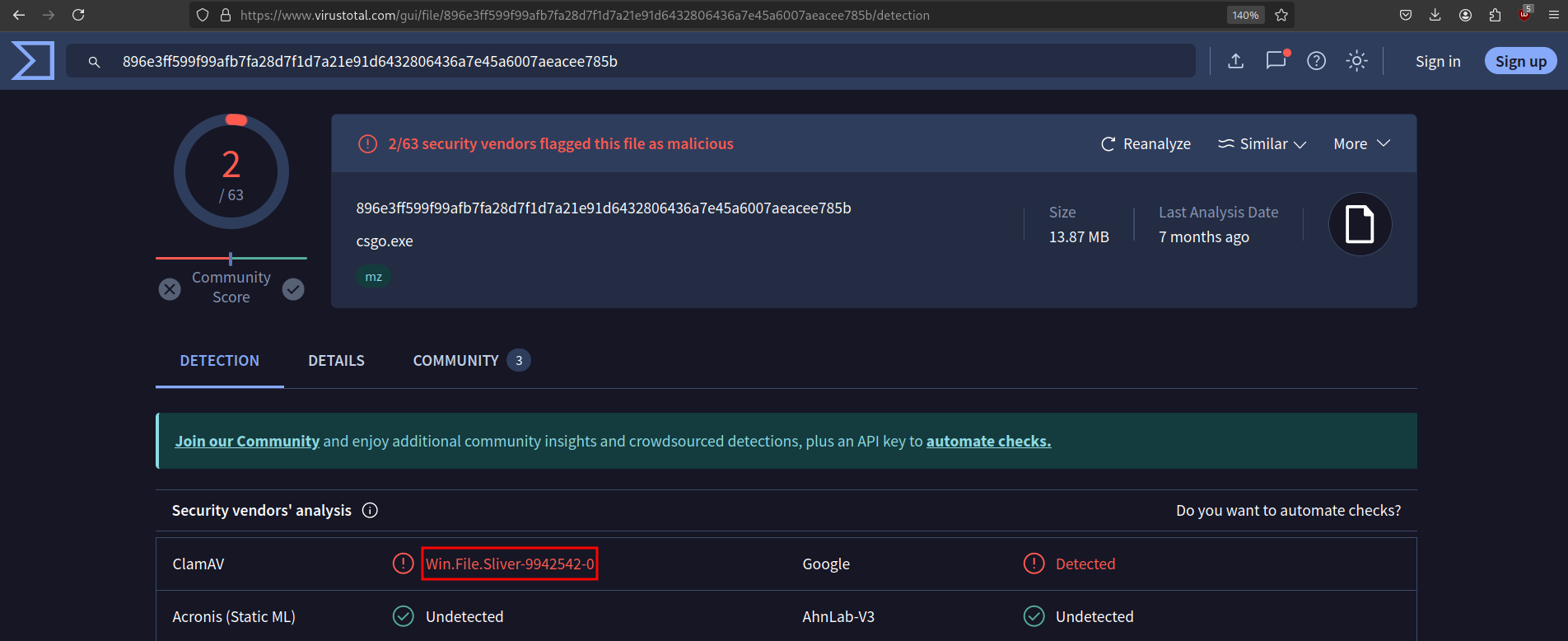This screenshot has width=1568, height=641.
Task: Vote harmless with the checkmark community button
Action: [293, 289]
